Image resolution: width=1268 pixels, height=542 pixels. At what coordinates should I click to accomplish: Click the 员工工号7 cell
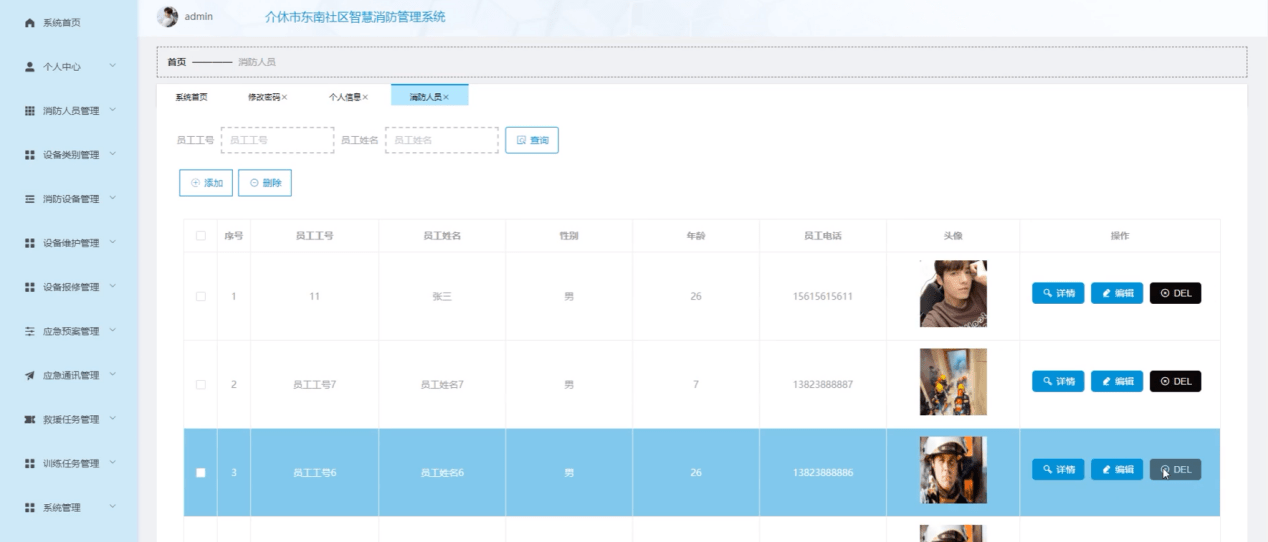[314, 385]
